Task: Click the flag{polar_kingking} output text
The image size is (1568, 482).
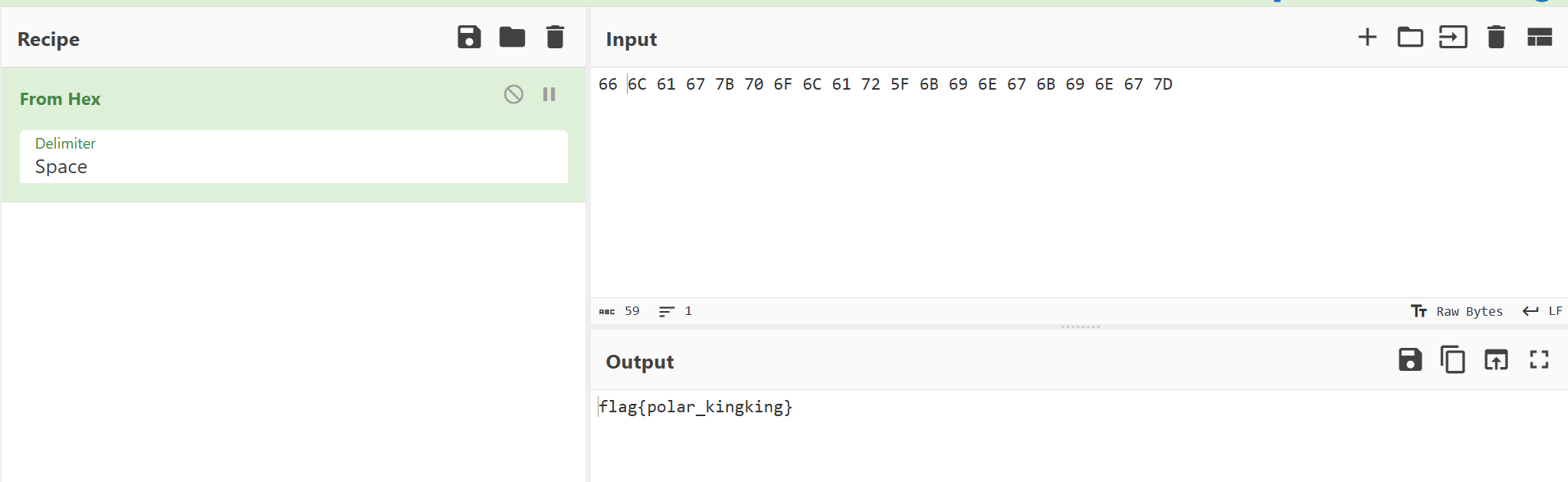Action: coord(695,407)
